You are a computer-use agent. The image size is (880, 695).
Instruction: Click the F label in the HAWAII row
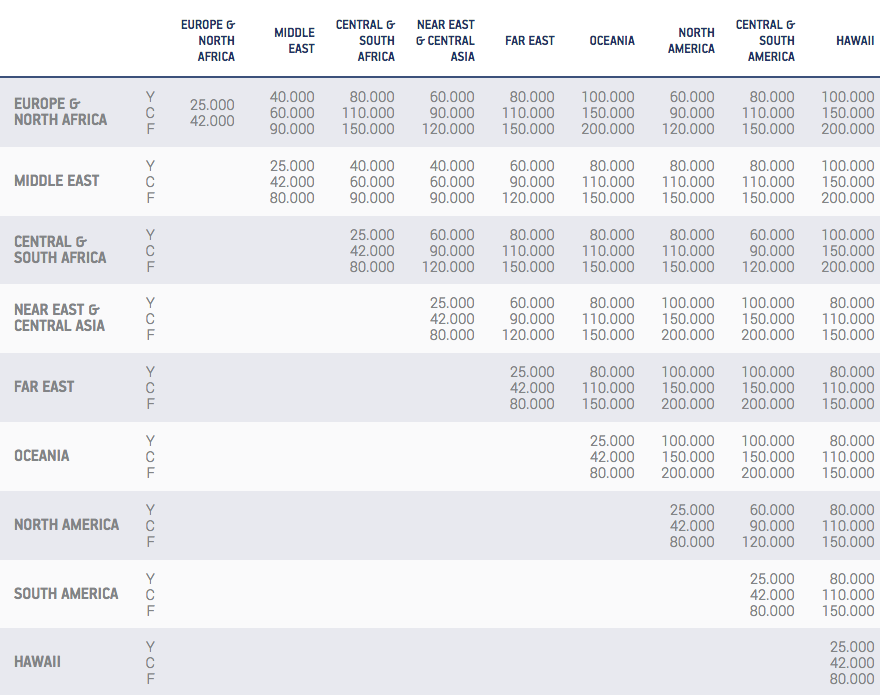tap(150, 679)
